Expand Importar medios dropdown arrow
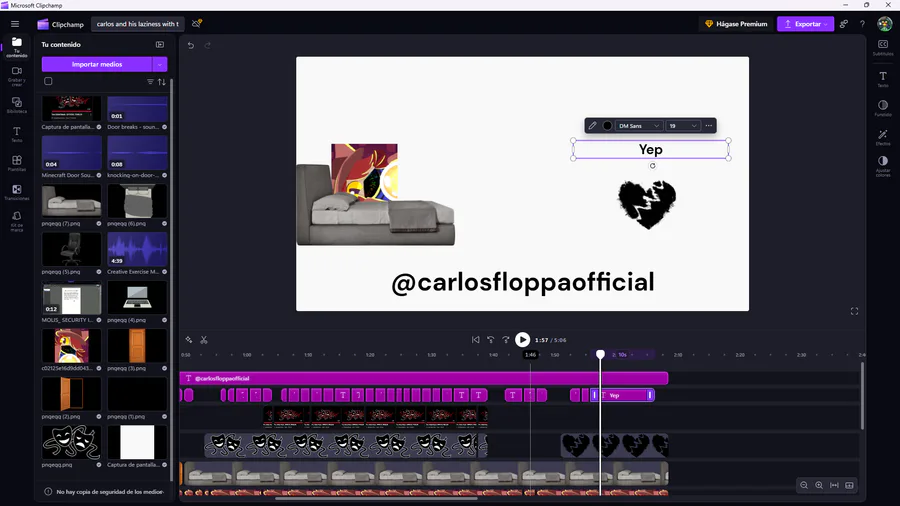Viewport: 900px width, 506px height. (160, 64)
